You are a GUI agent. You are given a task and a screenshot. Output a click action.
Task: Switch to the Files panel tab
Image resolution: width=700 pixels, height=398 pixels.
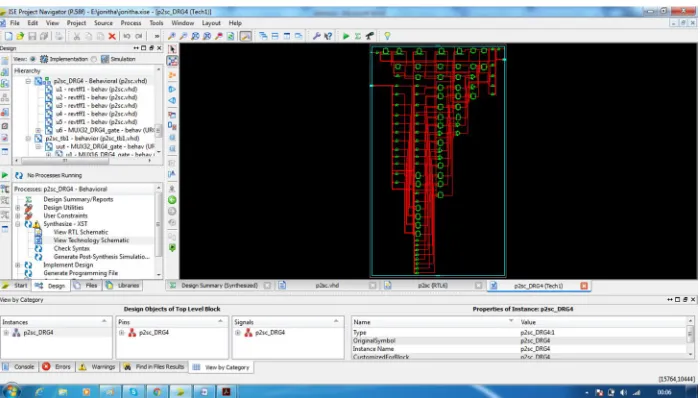pyautogui.click(x=87, y=286)
